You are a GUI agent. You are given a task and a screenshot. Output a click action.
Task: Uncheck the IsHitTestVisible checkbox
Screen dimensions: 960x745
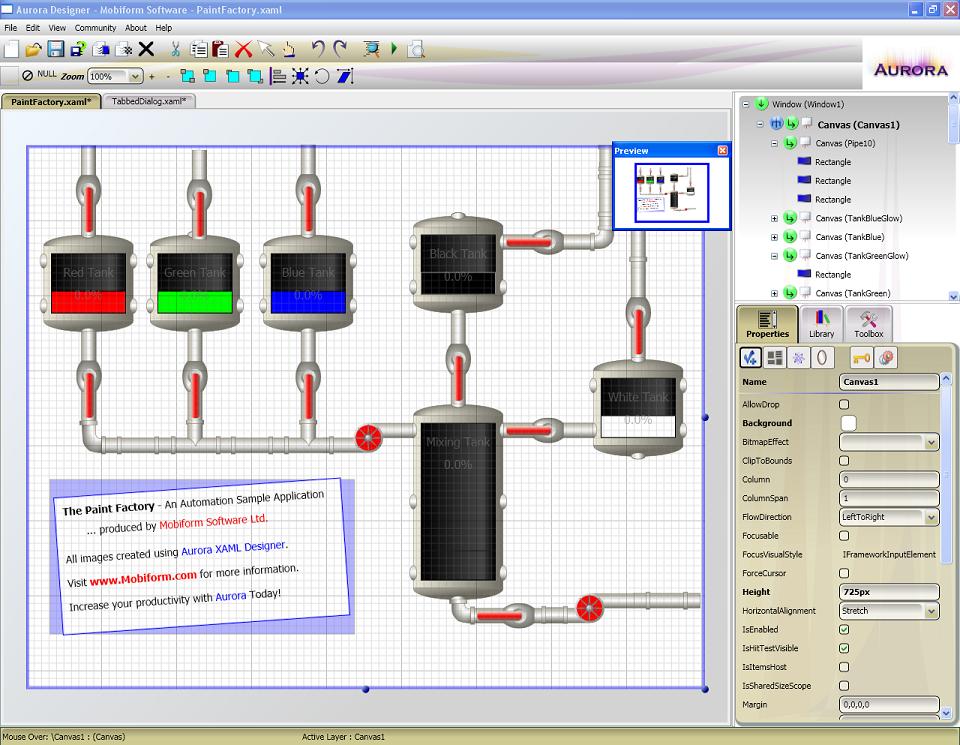pos(844,648)
